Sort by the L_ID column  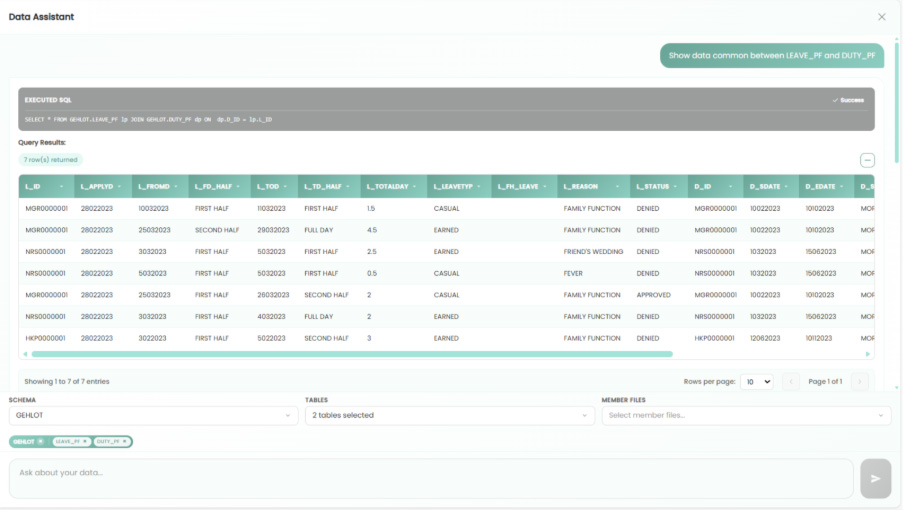45,186
